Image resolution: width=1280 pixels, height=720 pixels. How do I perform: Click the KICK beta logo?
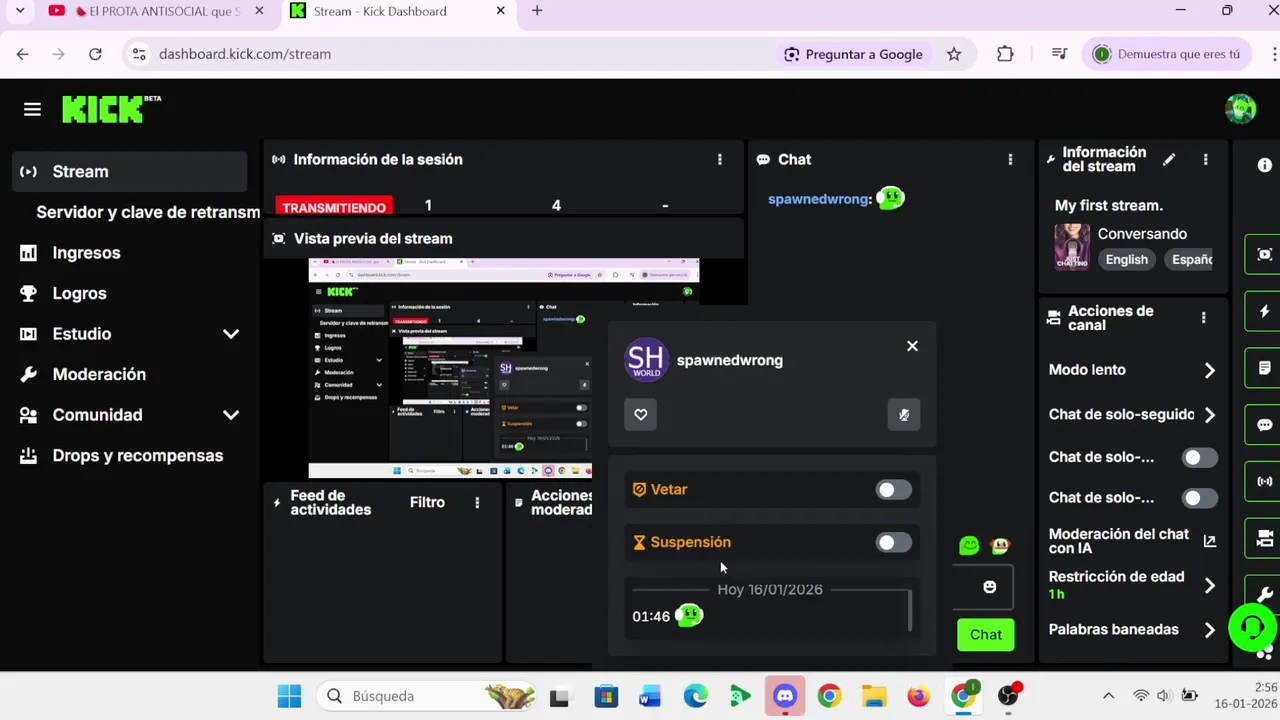pyautogui.click(x=111, y=109)
